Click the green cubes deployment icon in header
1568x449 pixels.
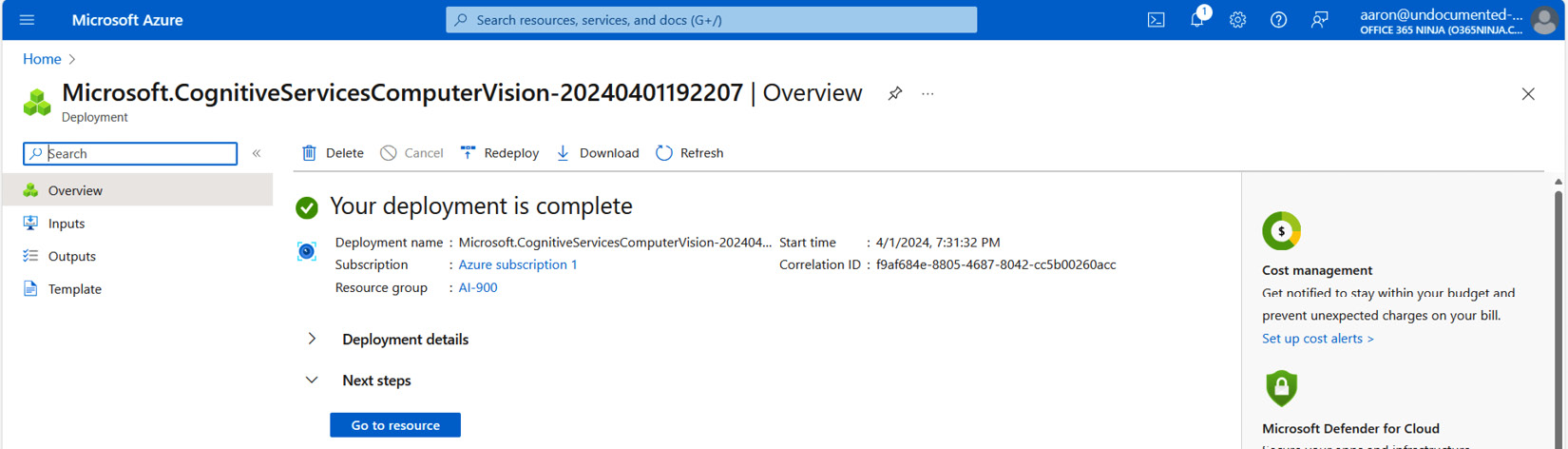[x=37, y=102]
